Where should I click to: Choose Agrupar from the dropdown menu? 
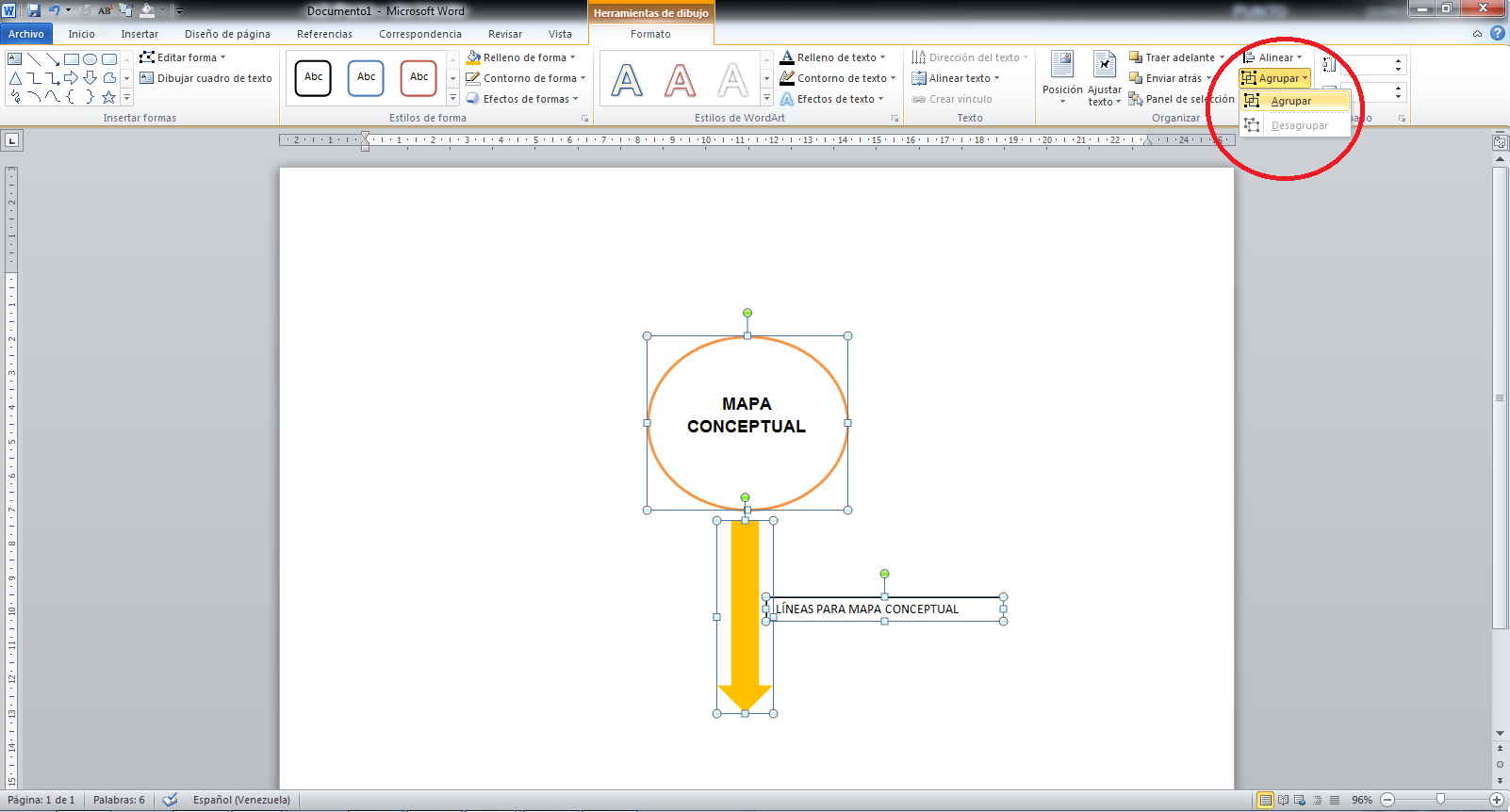pos(1295,101)
